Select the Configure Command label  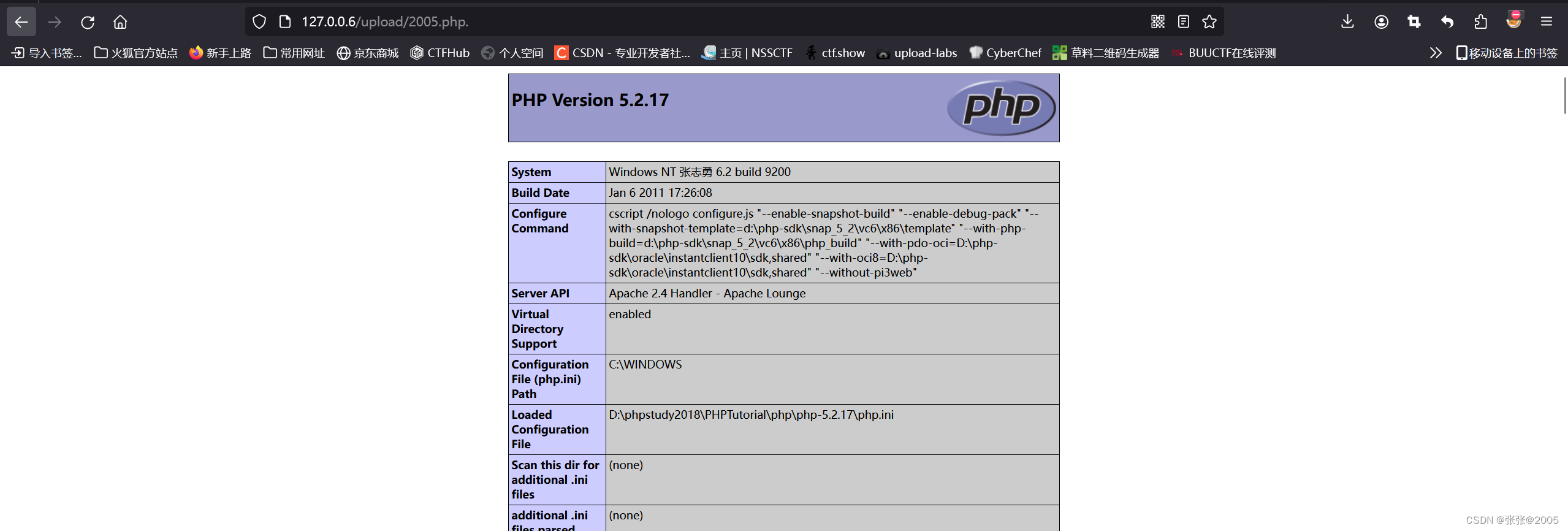[539, 221]
